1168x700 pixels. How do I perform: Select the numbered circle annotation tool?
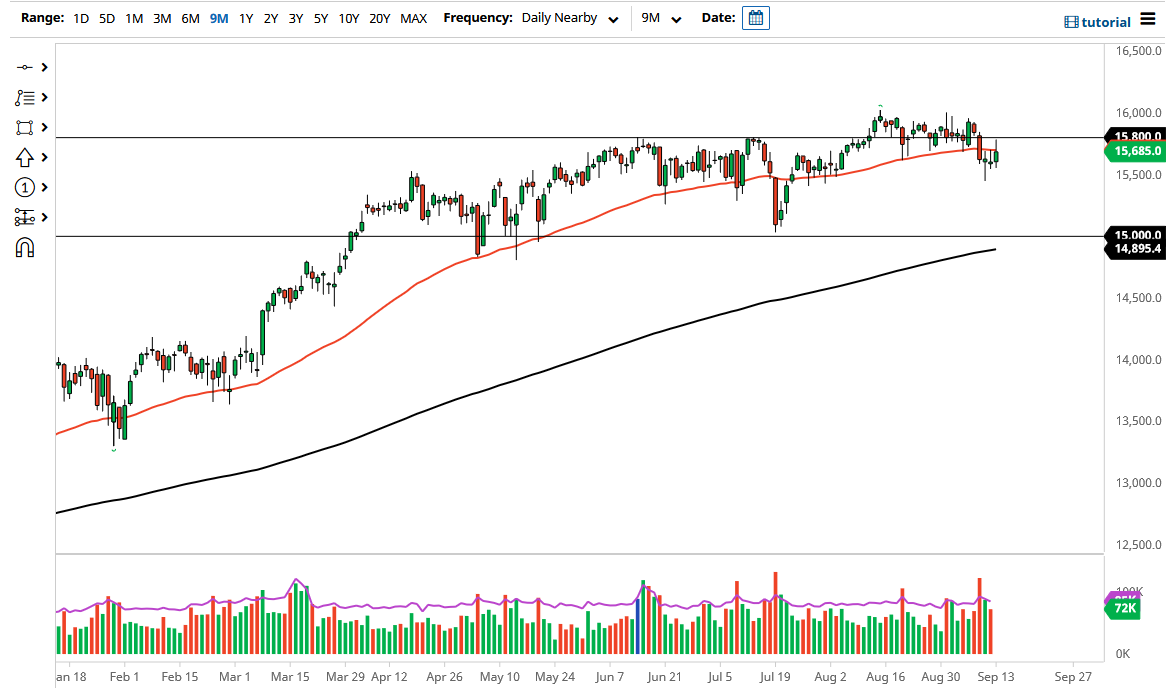(x=25, y=187)
